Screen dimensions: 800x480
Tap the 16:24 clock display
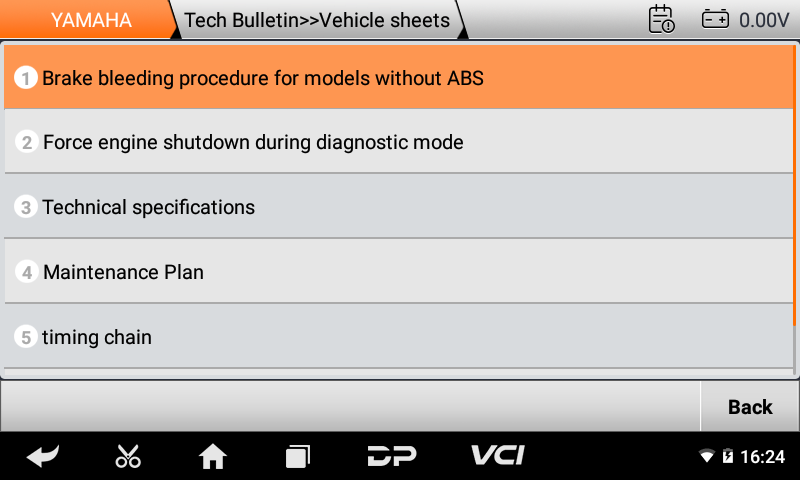tap(762, 456)
